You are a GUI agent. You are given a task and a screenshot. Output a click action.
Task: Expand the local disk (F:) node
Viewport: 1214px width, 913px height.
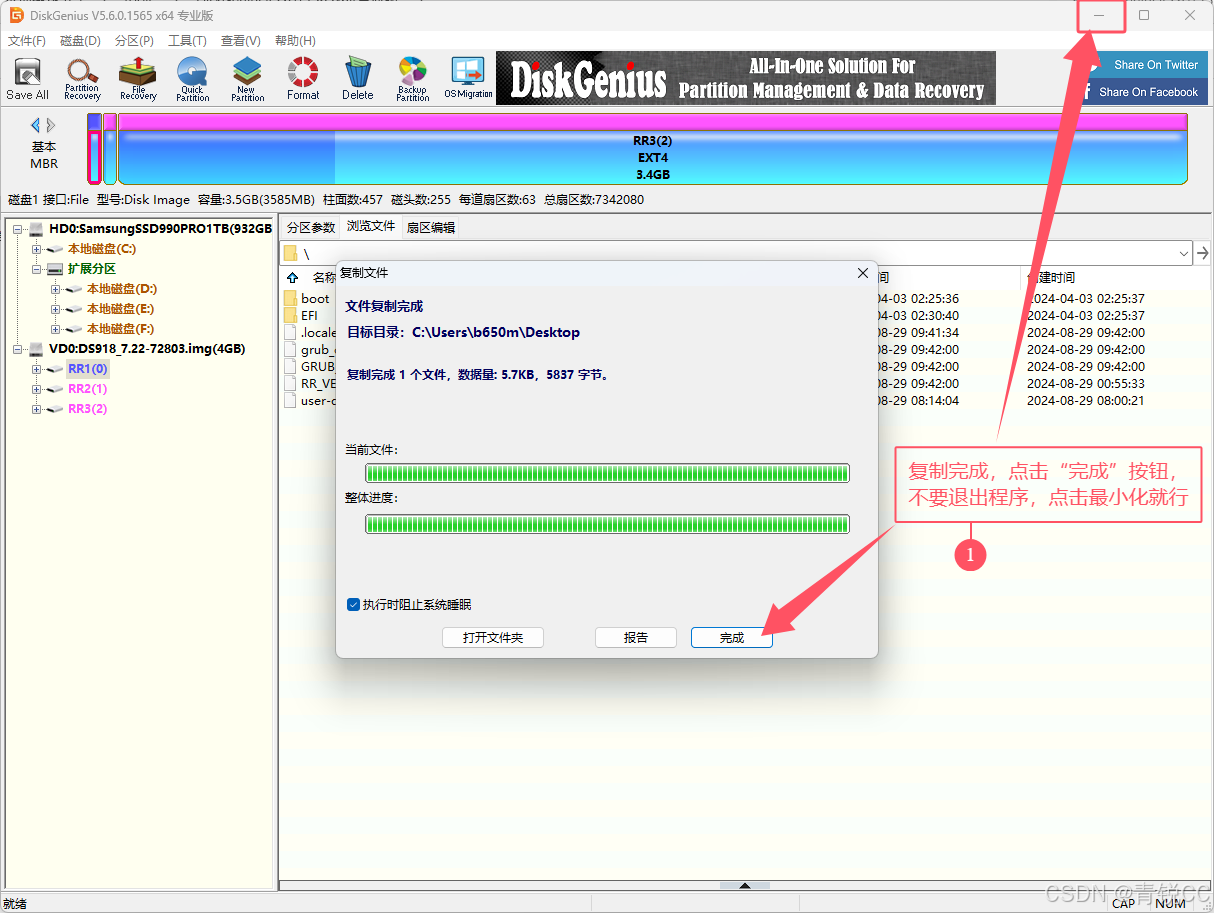pyautogui.click(x=56, y=329)
